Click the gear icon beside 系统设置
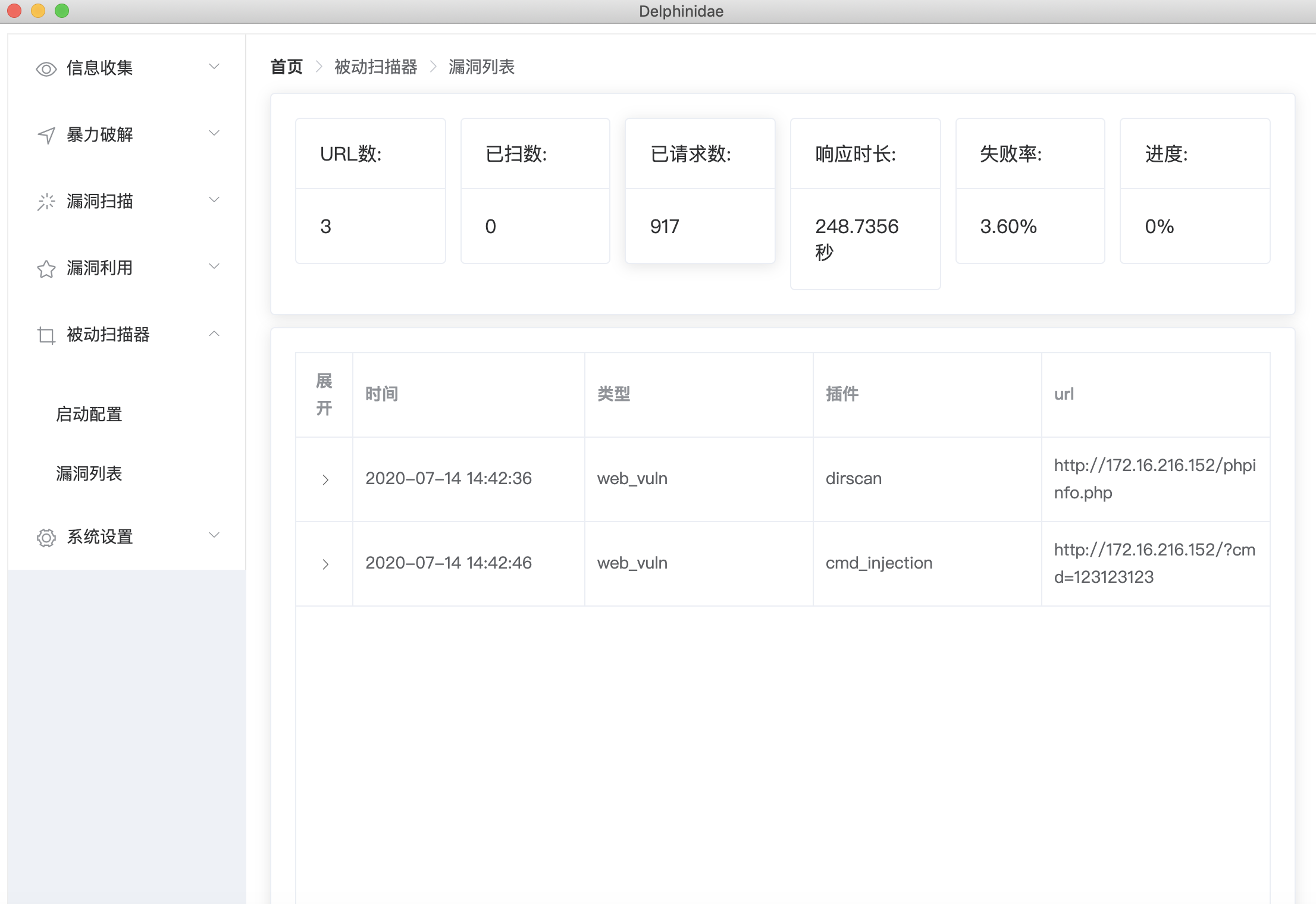 click(46, 538)
